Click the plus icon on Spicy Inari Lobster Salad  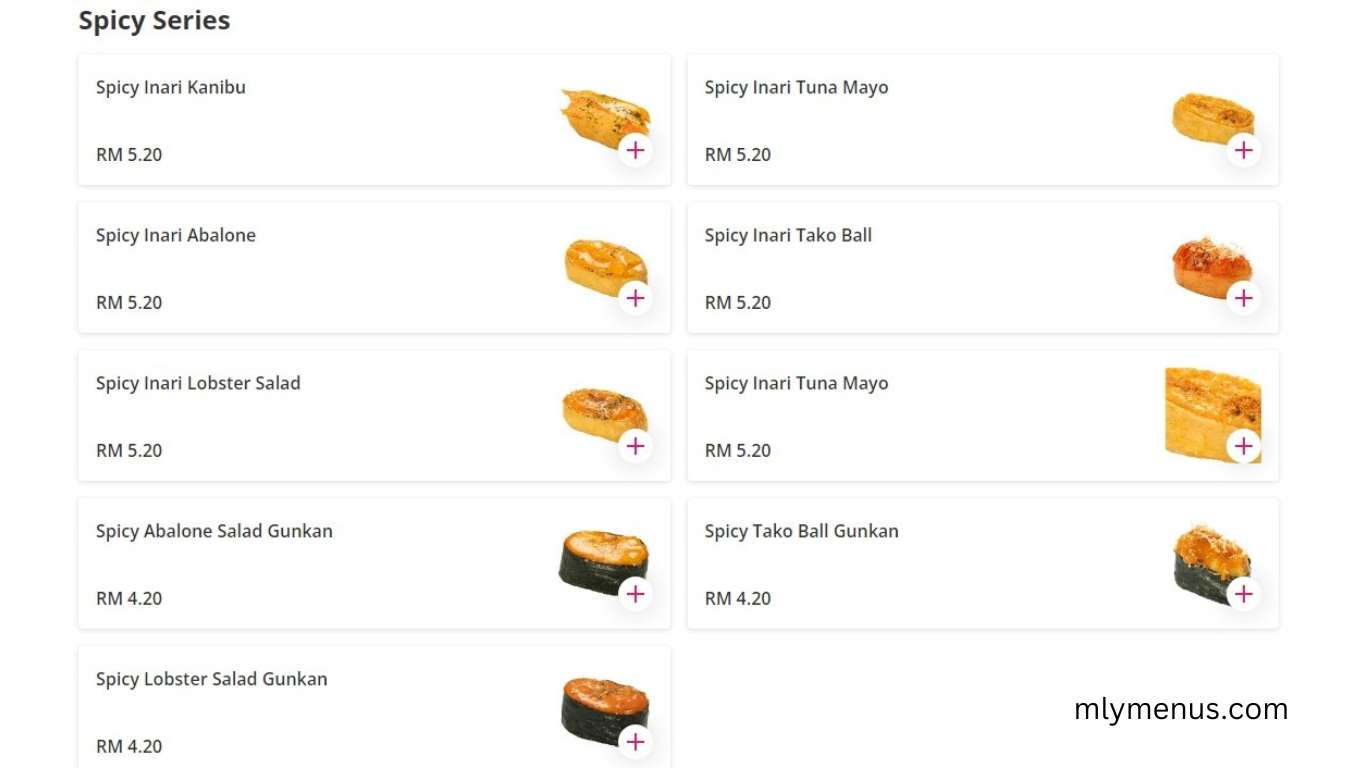(635, 446)
